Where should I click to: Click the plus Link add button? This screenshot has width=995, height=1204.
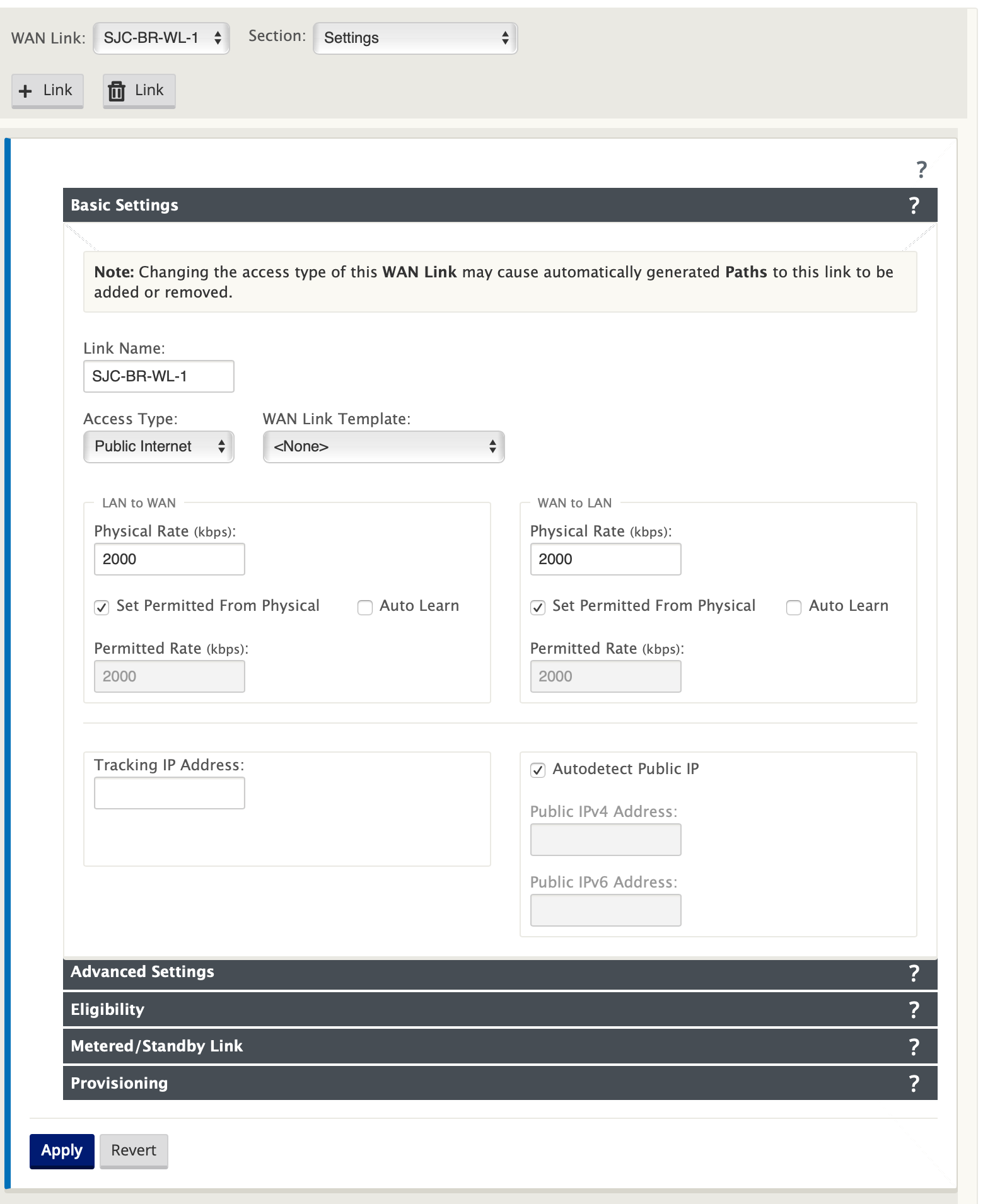pos(47,91)
